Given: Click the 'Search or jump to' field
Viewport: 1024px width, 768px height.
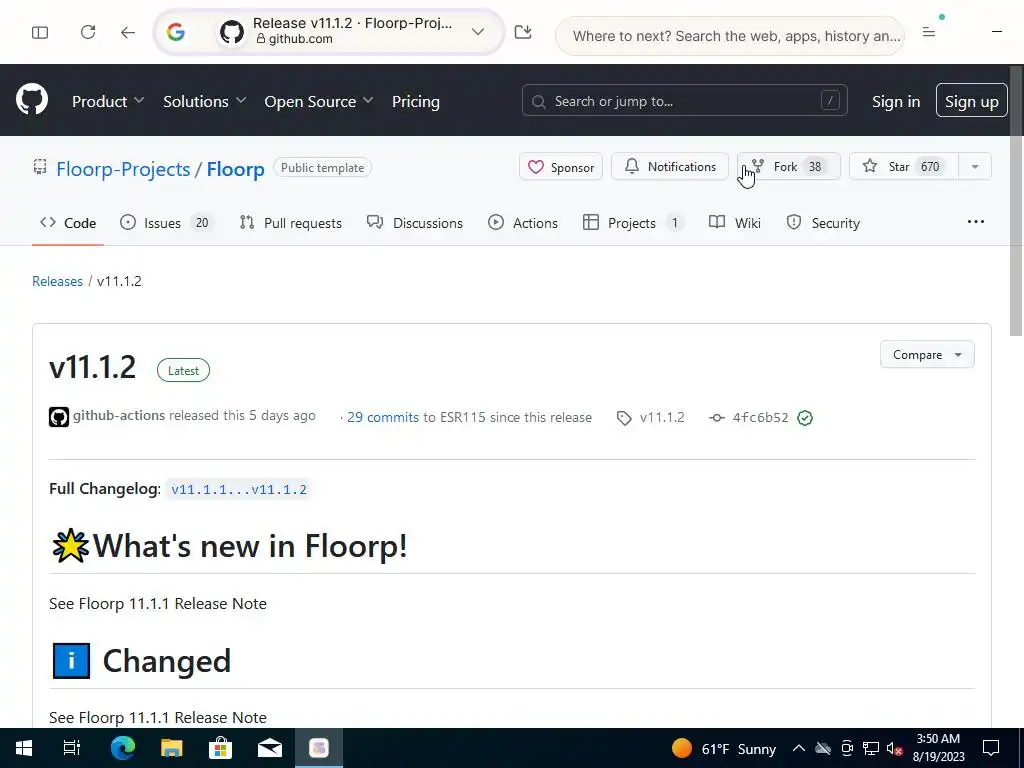Looking at the screenshot, I should 684,101.
